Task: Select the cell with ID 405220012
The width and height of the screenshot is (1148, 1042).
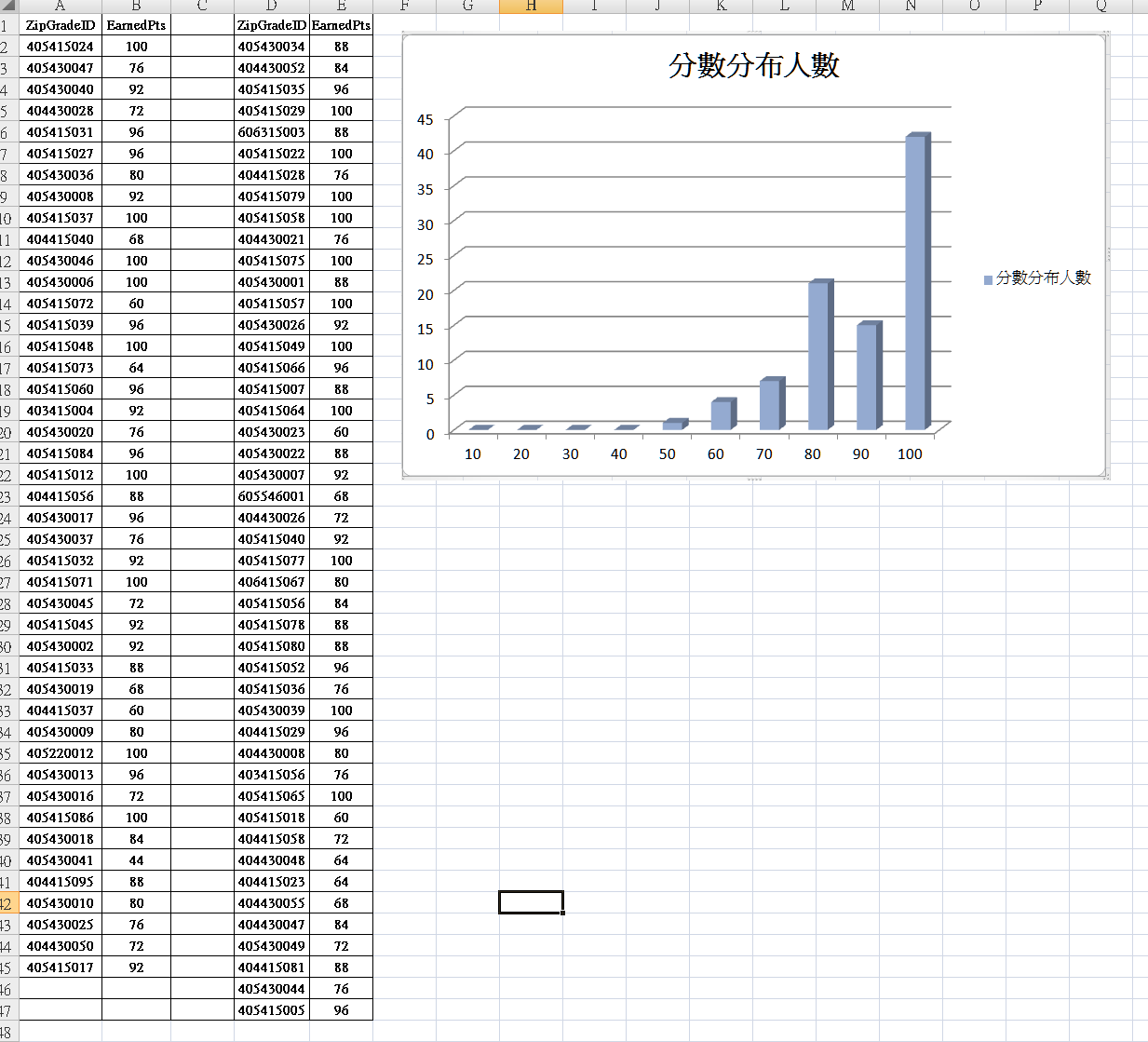Action: pyautogui.click(x=60, y=753)
